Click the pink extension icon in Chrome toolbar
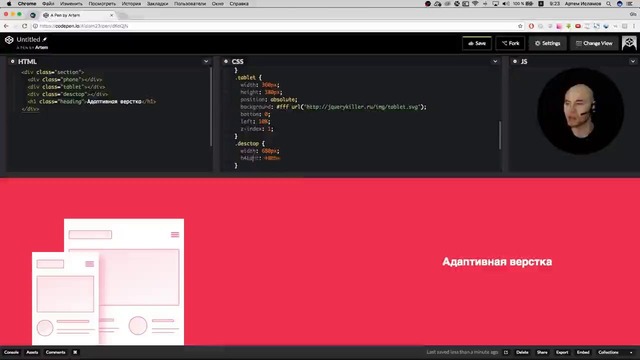The image size is (640, 360). [559, 26]
